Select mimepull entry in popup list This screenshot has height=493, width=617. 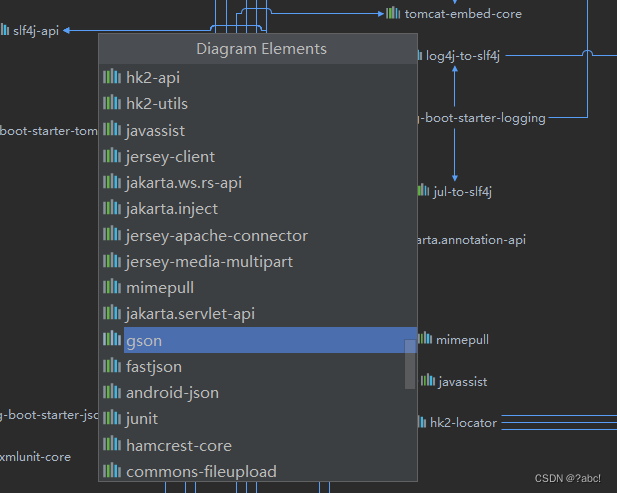pos(258,288)
